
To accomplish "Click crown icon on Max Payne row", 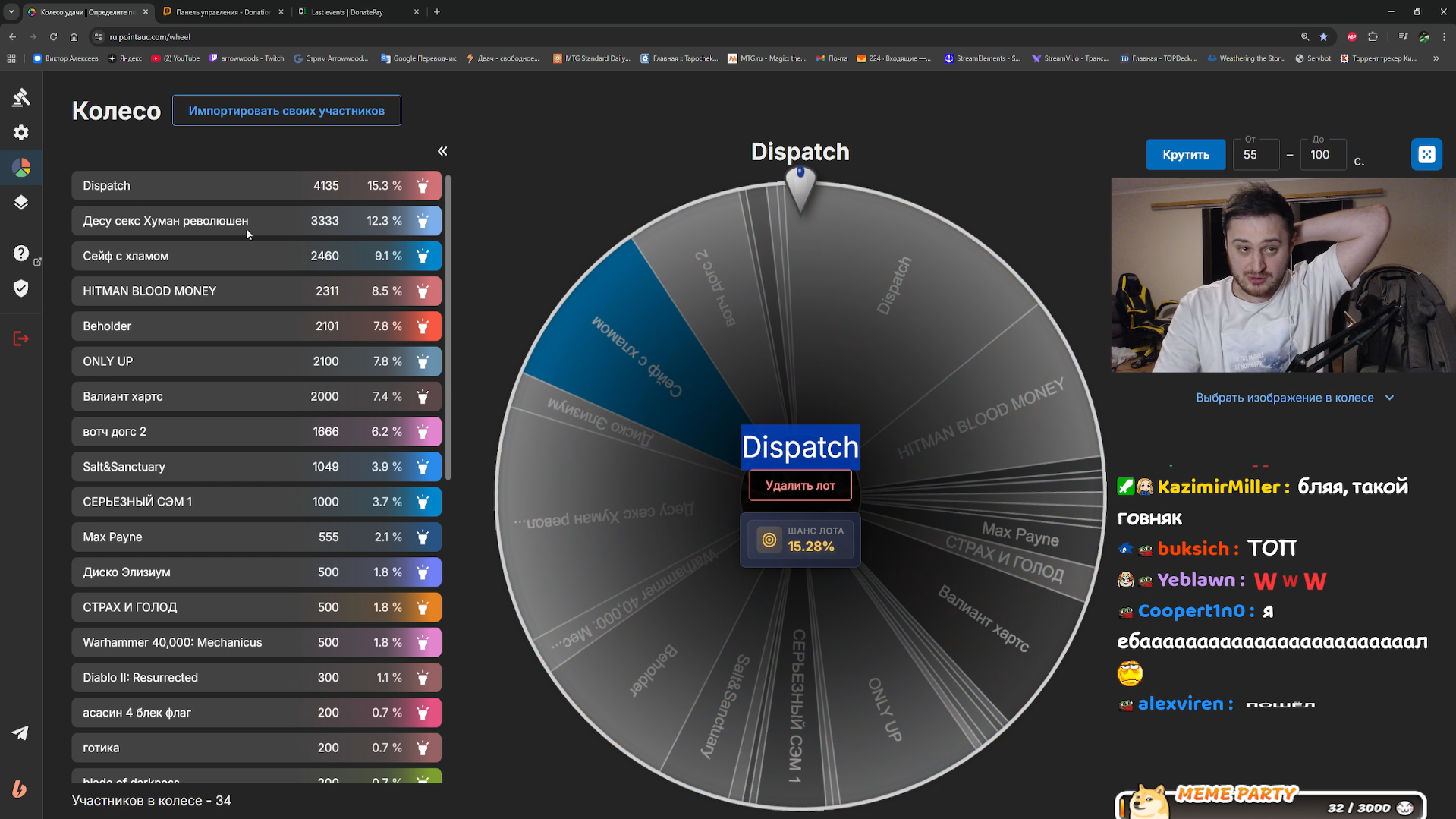I will [x=423, y=537].
